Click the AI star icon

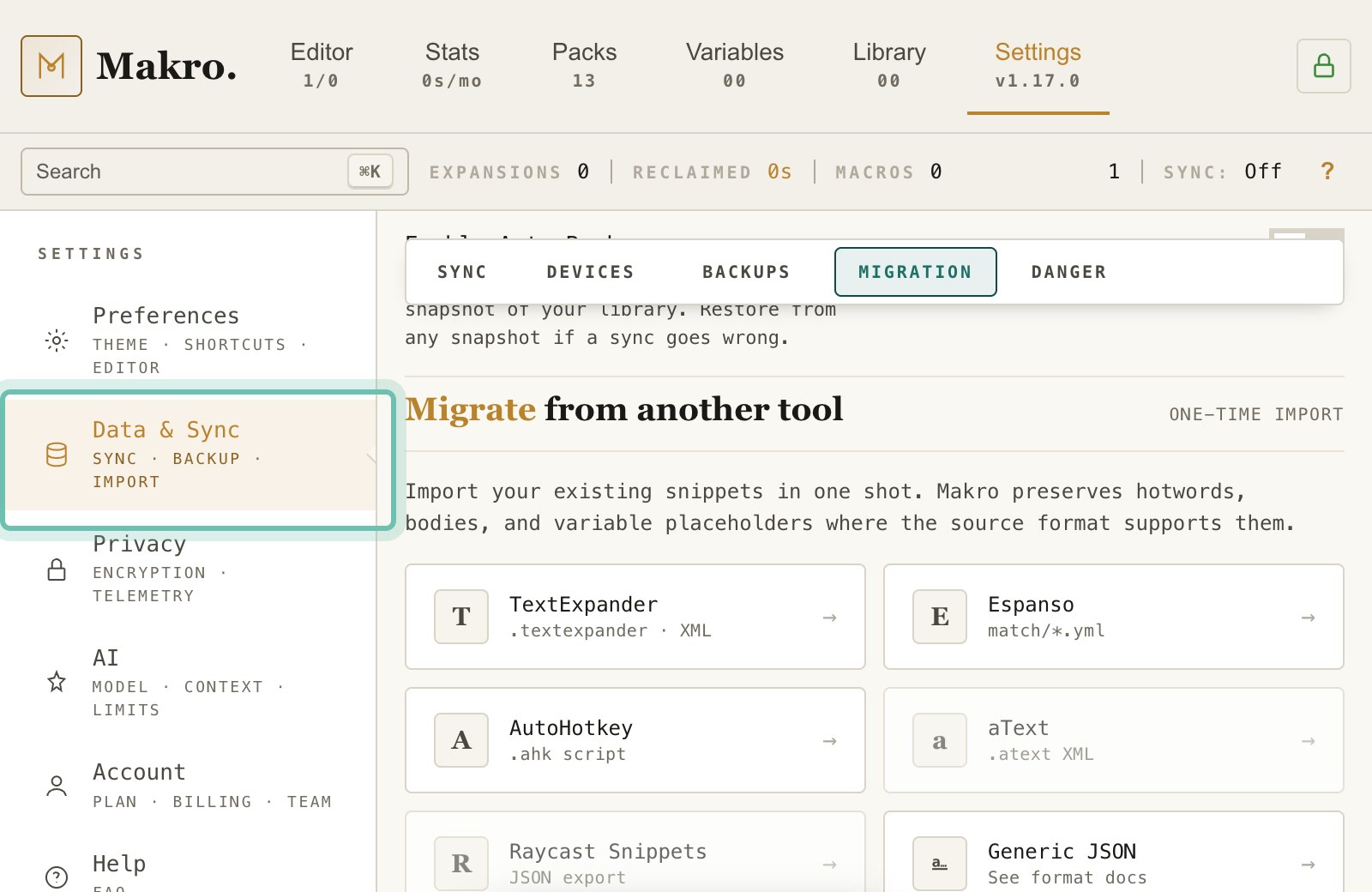tap(57, 683)
